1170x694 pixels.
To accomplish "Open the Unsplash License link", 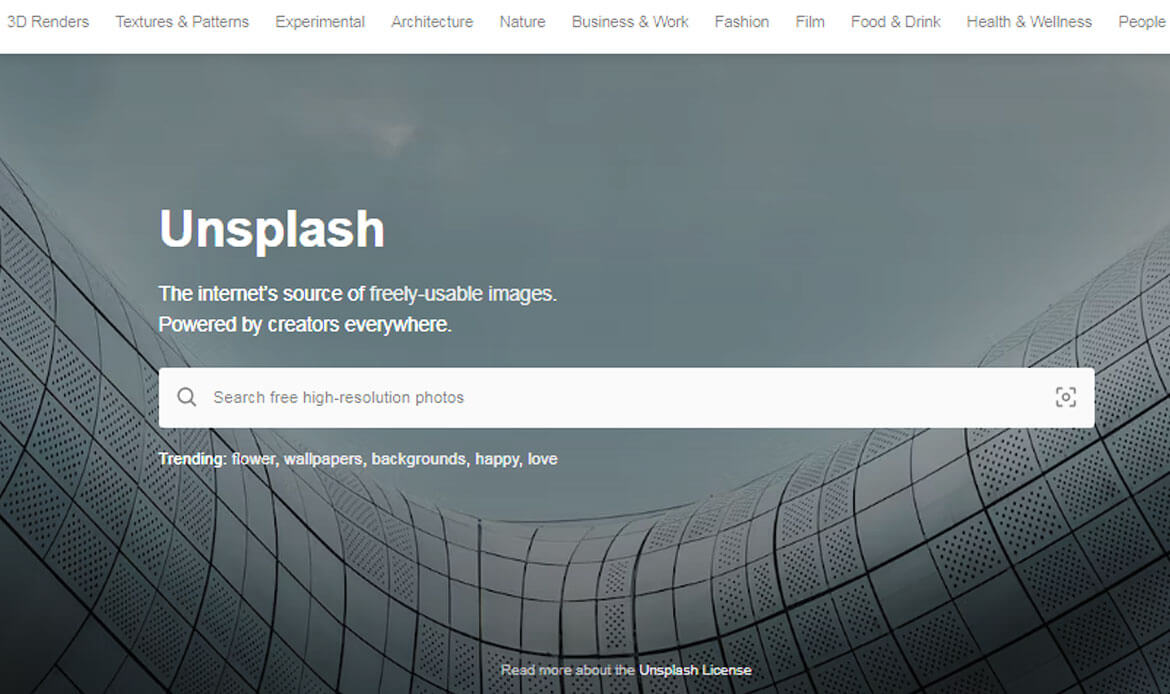I will click(695, 670).
